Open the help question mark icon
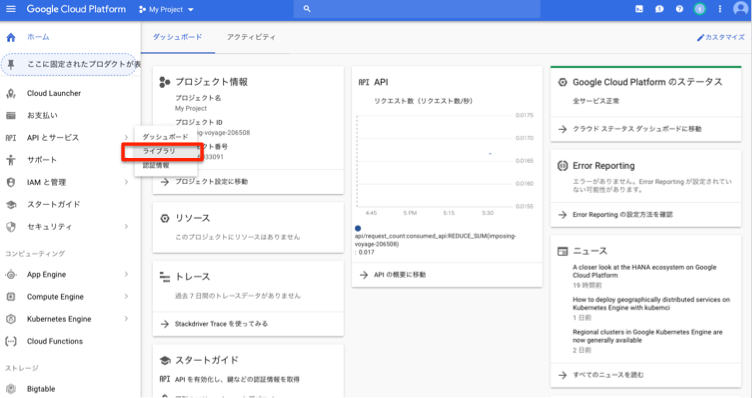Viewport: 752px width, 398px height. [x=679, y=9]
